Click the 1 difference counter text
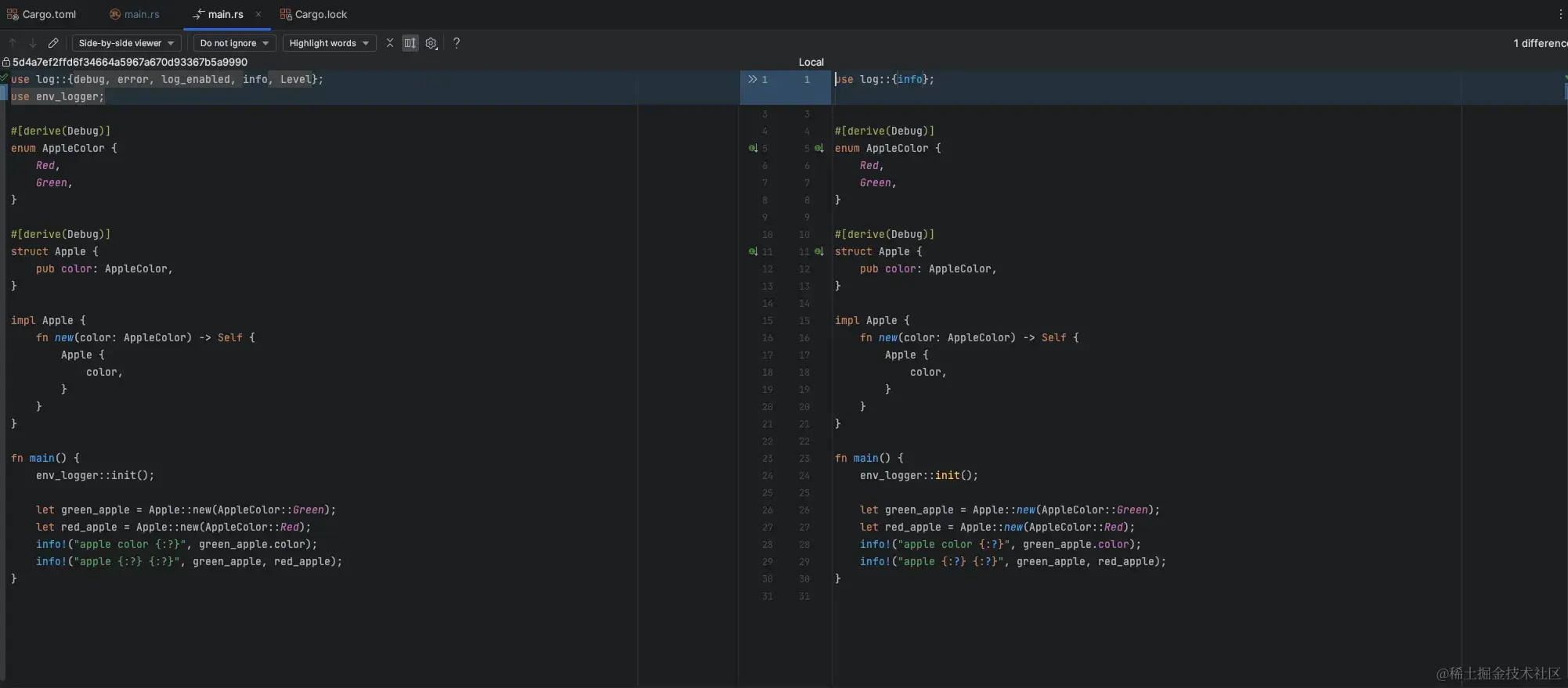Viewport: 1568px width, 688px height. pyautogui.click(x=1541, y=43)
